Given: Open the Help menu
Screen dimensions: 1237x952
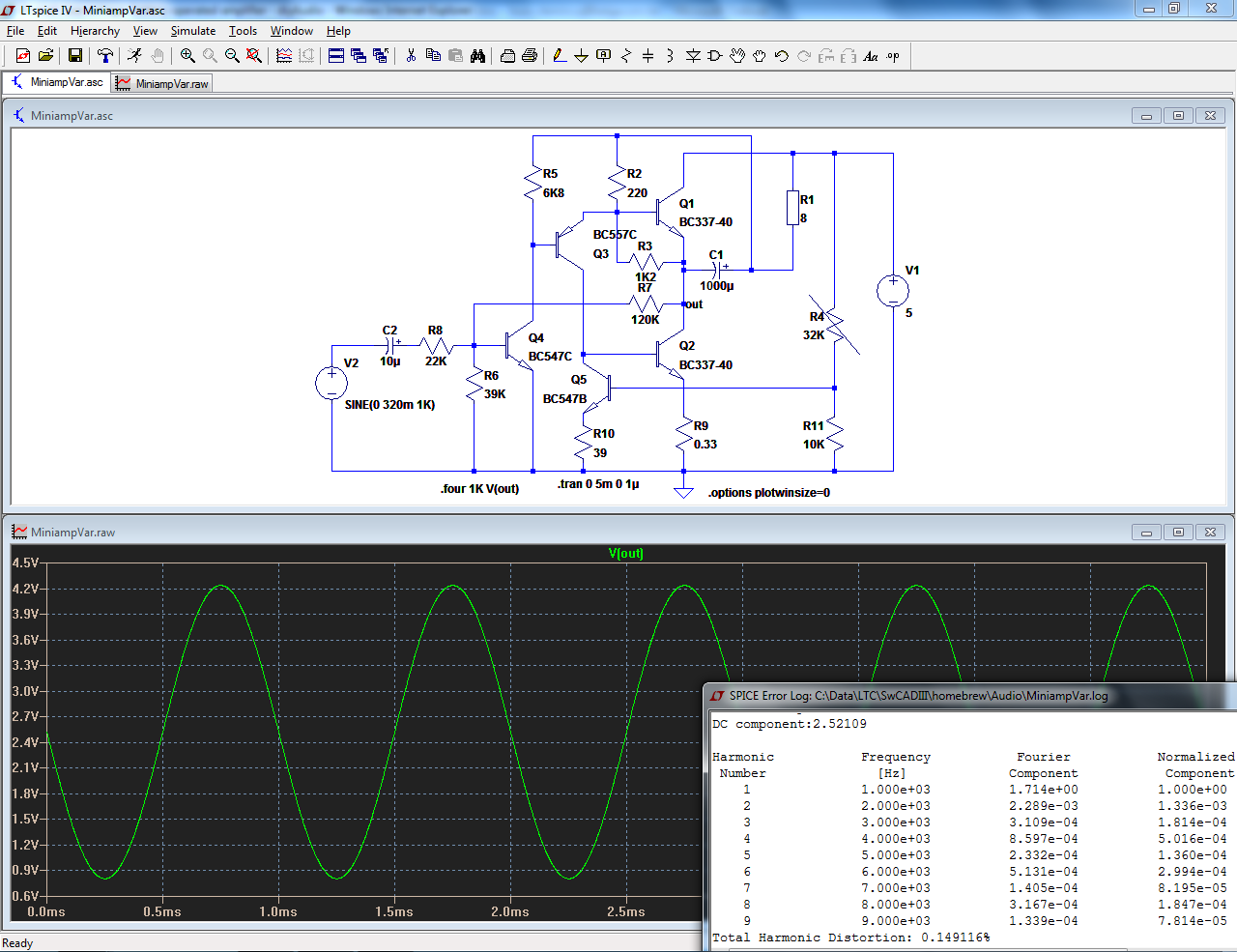Looking at the screenshot, I should pos(338,31).
